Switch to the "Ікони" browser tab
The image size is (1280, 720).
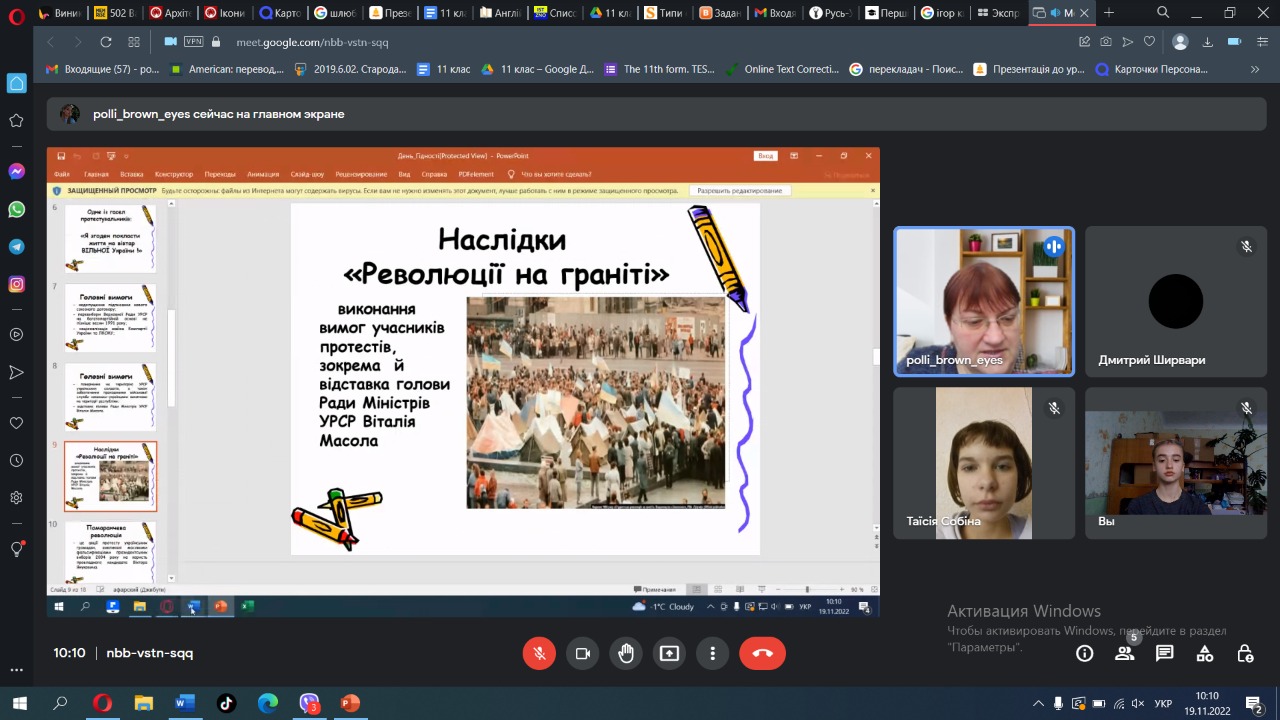[x=225, y=13]
